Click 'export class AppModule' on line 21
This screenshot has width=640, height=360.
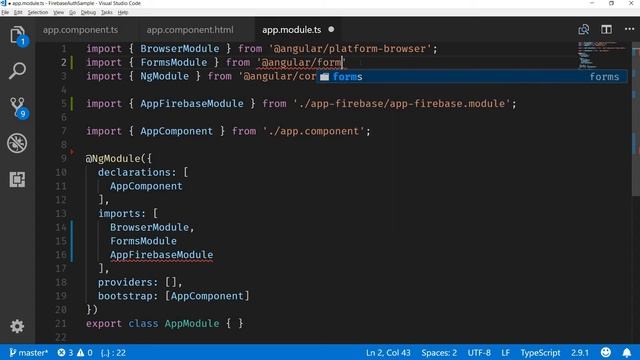(152, 323)
